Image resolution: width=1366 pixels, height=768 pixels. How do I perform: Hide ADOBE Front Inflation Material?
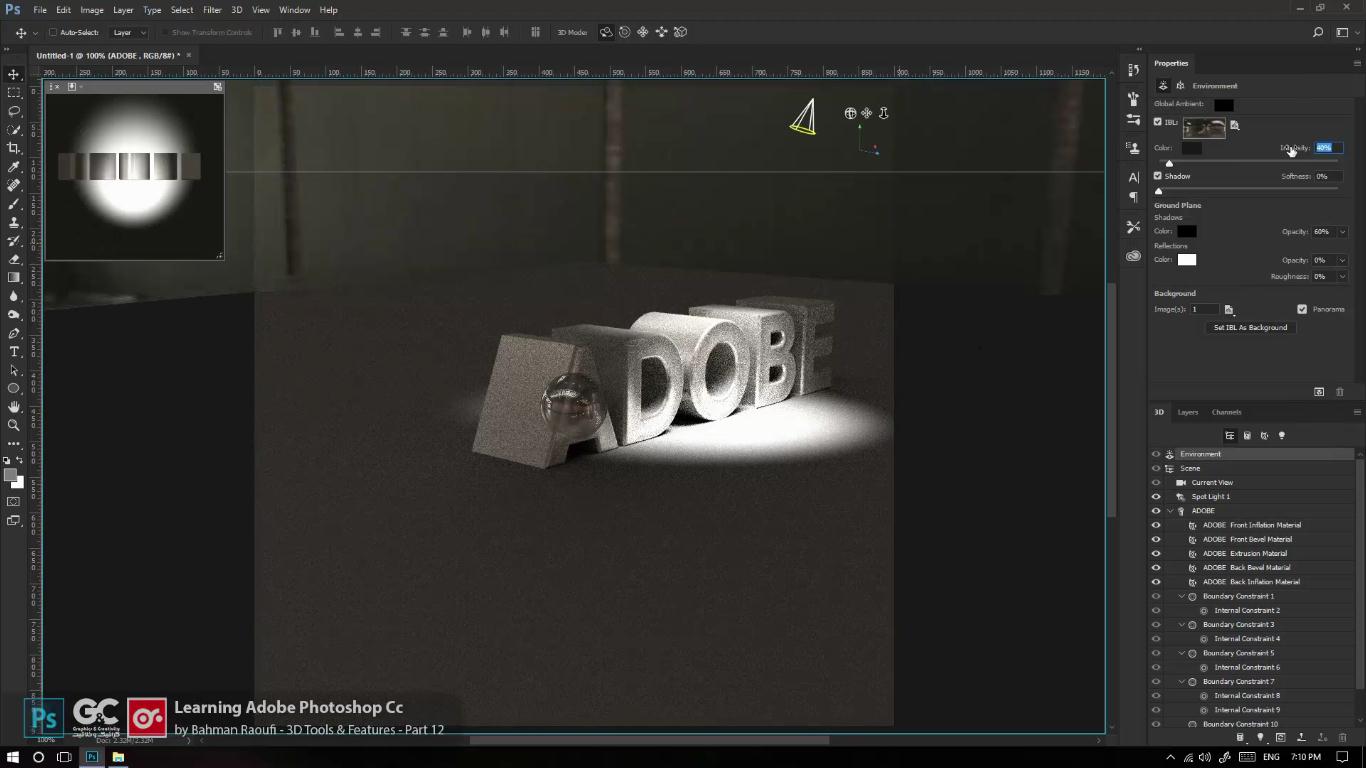(x=1156, y=525)
